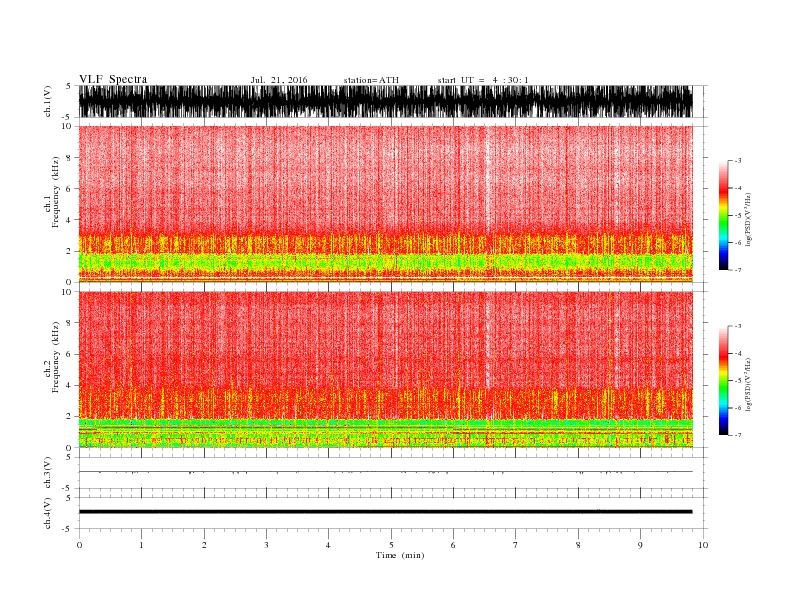Click the "8" kHz tick of the ch.1 spectrogram
The width and height of the screenshot is (792, 612).
(x=70, y=158)
